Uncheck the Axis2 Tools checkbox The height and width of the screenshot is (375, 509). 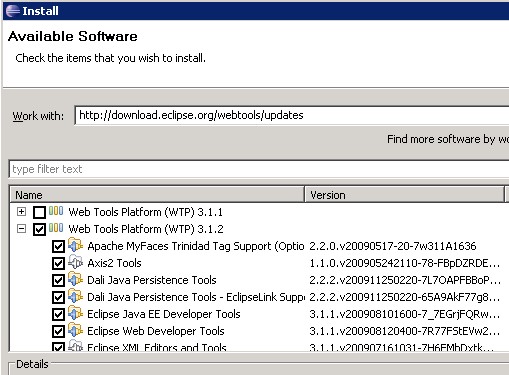click(x=58, y=263)
